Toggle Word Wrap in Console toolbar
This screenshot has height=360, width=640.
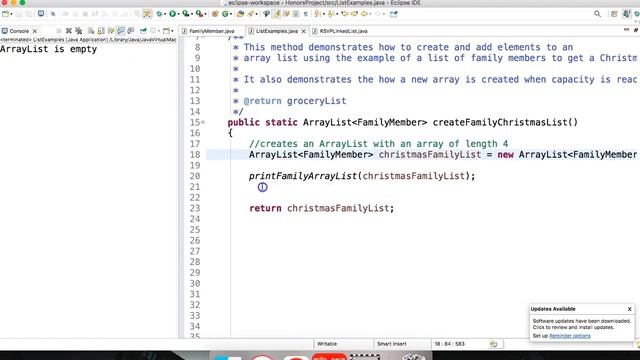coord(110,31)
